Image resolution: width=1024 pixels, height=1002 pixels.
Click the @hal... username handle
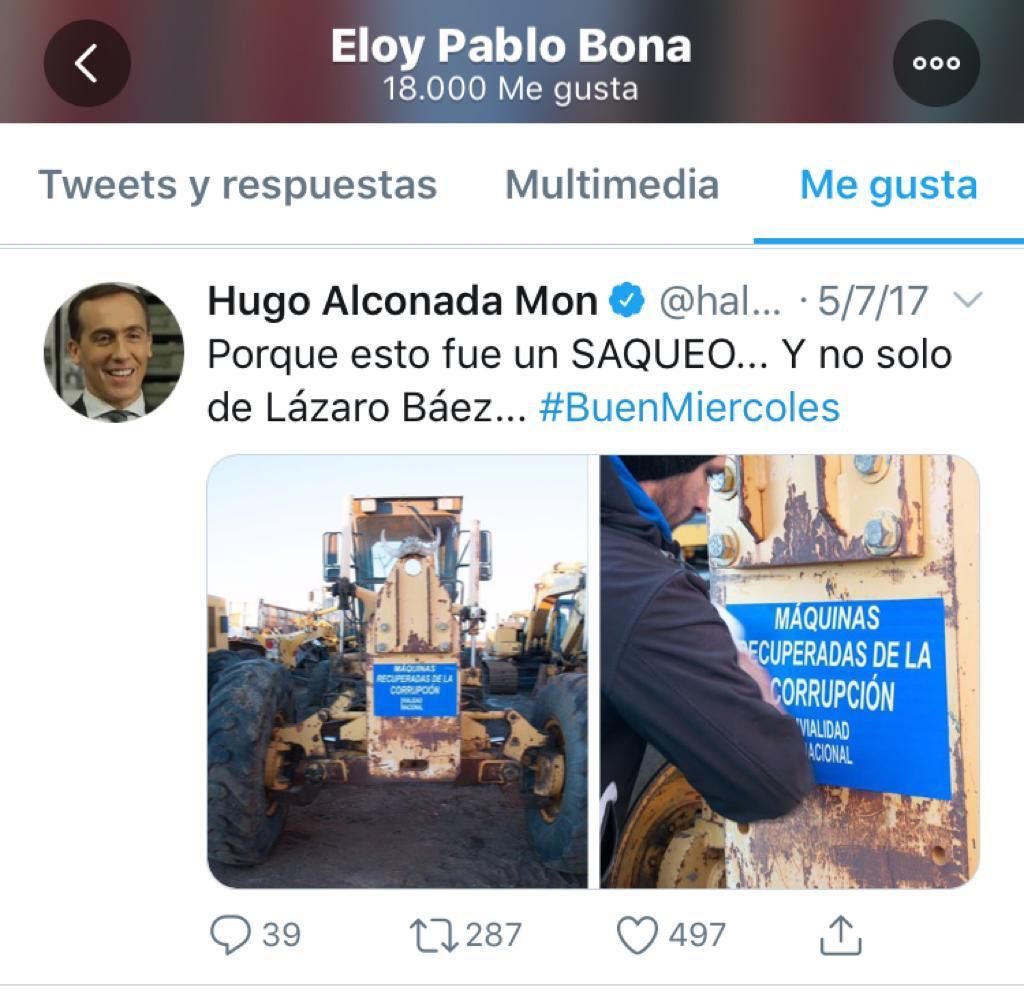[x=720, y=301]
